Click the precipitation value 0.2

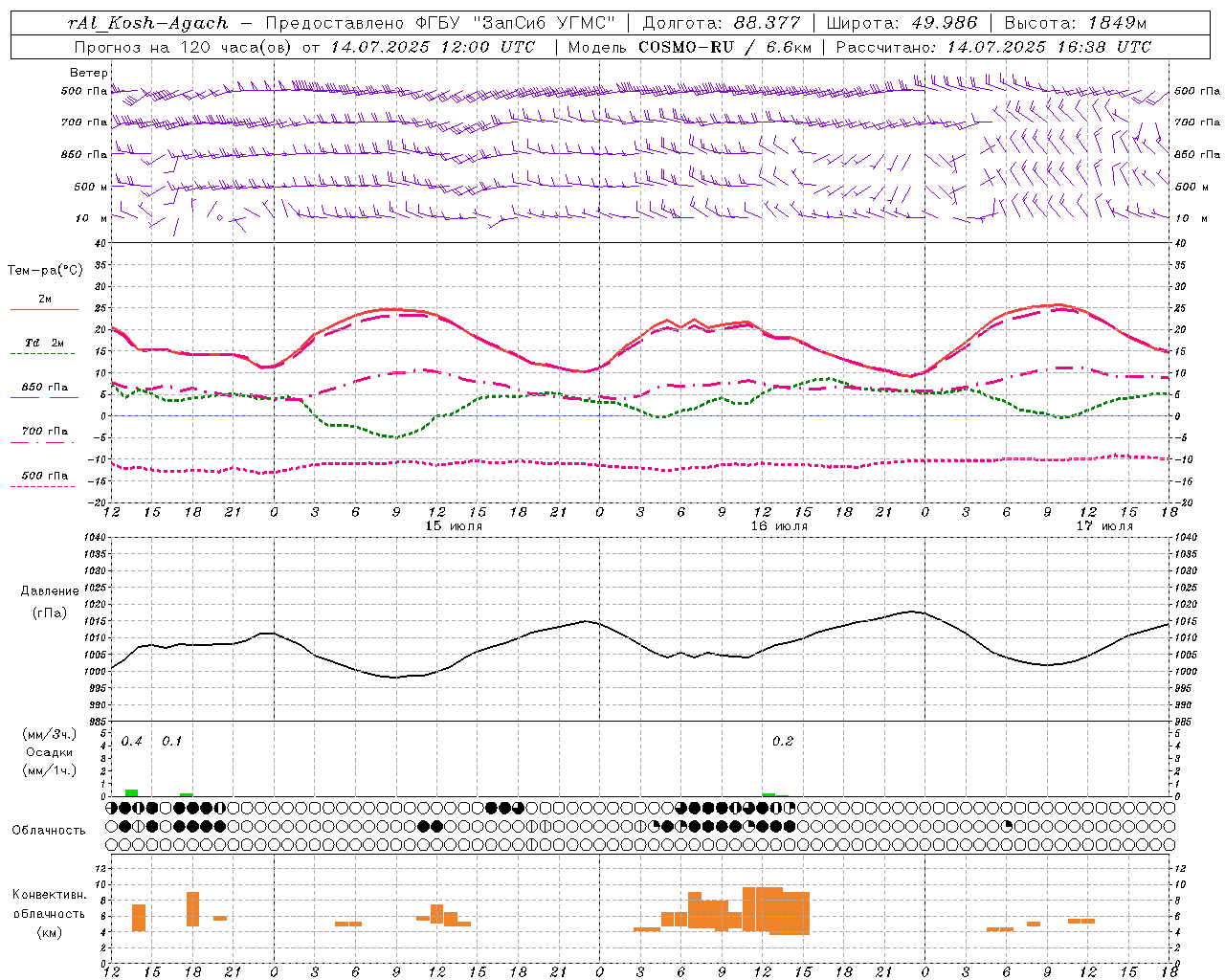pos(783,742)
